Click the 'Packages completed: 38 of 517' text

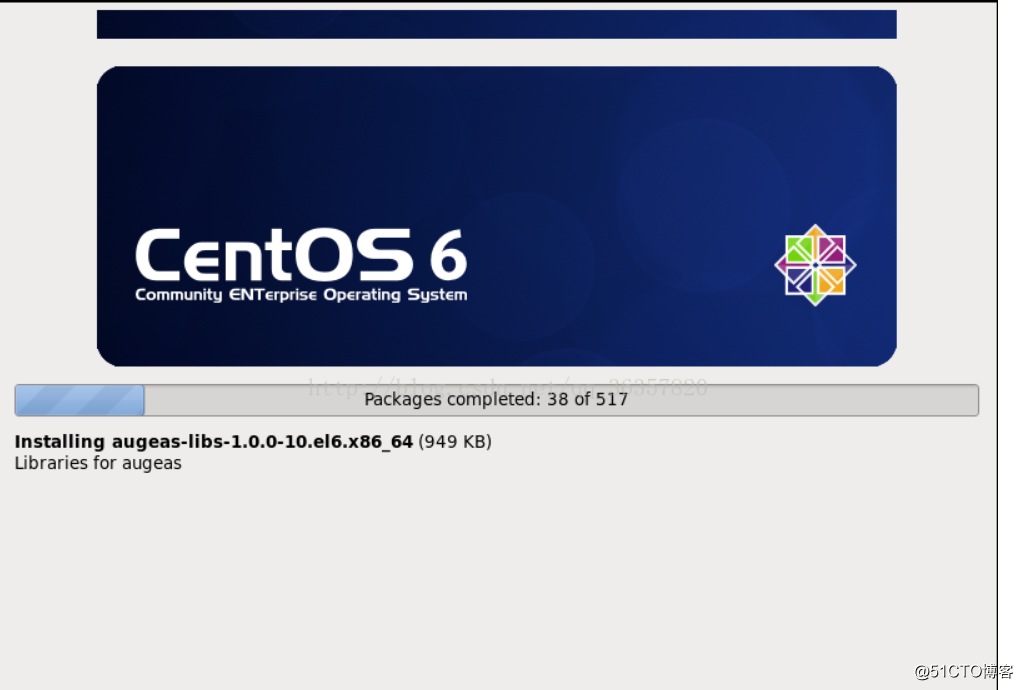point(496,399)
